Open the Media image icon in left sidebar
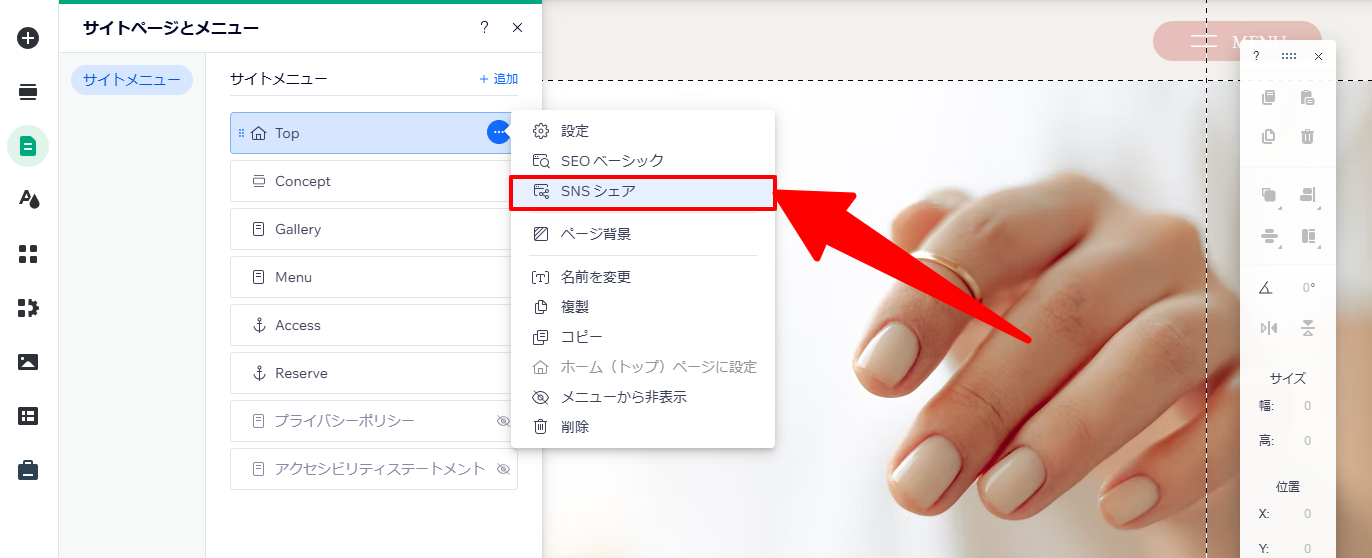The width and height of the screenshot is (1372, 558). click(28, 362)
